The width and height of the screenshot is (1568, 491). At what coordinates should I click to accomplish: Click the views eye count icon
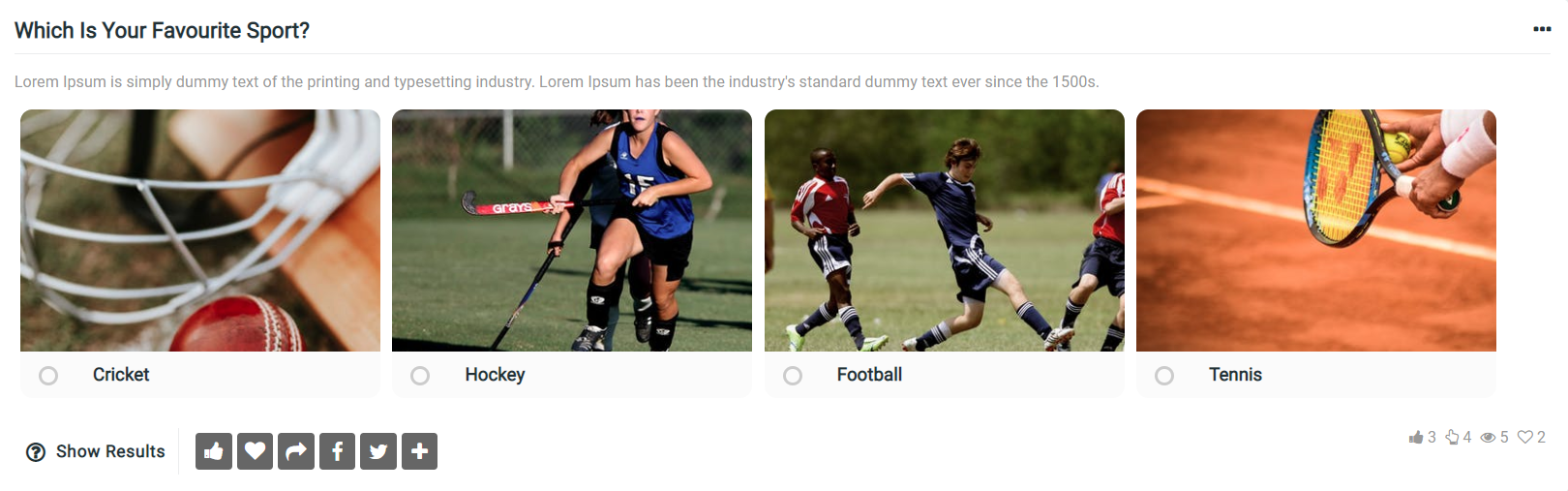[1489, 438]
